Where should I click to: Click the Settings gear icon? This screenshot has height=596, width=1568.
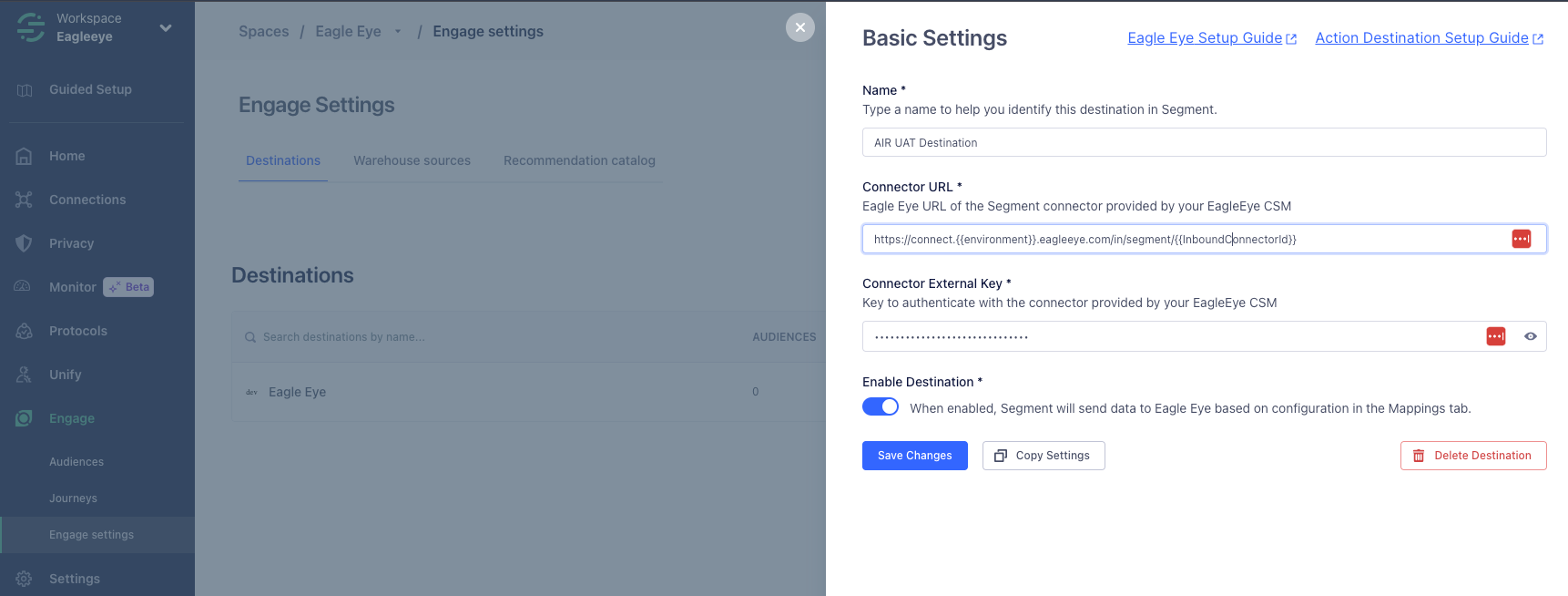click(x=25, y=579)
